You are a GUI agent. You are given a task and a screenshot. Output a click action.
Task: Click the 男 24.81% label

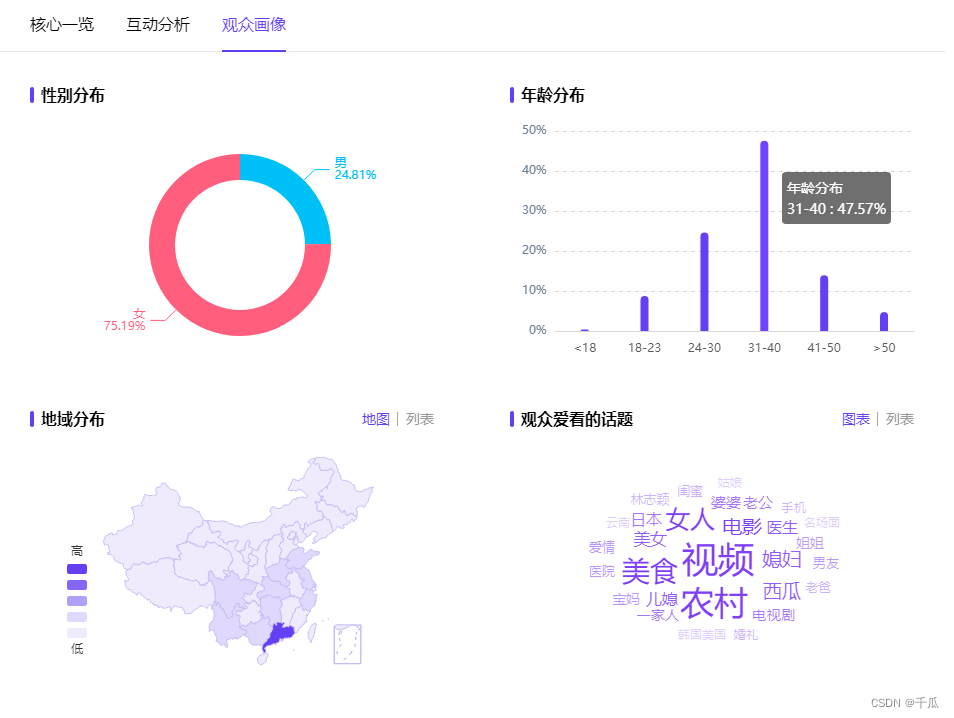tap(355, 169)
